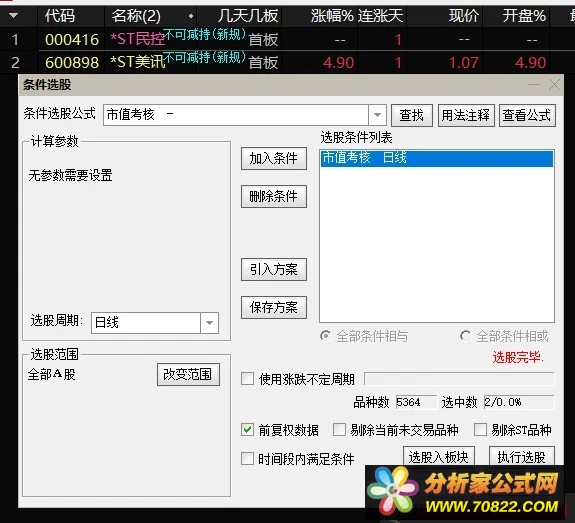This screenshot has height=523, width=575.
Task: Click 涨幅% value 4.90 for 600898
Action: [338, 63]
